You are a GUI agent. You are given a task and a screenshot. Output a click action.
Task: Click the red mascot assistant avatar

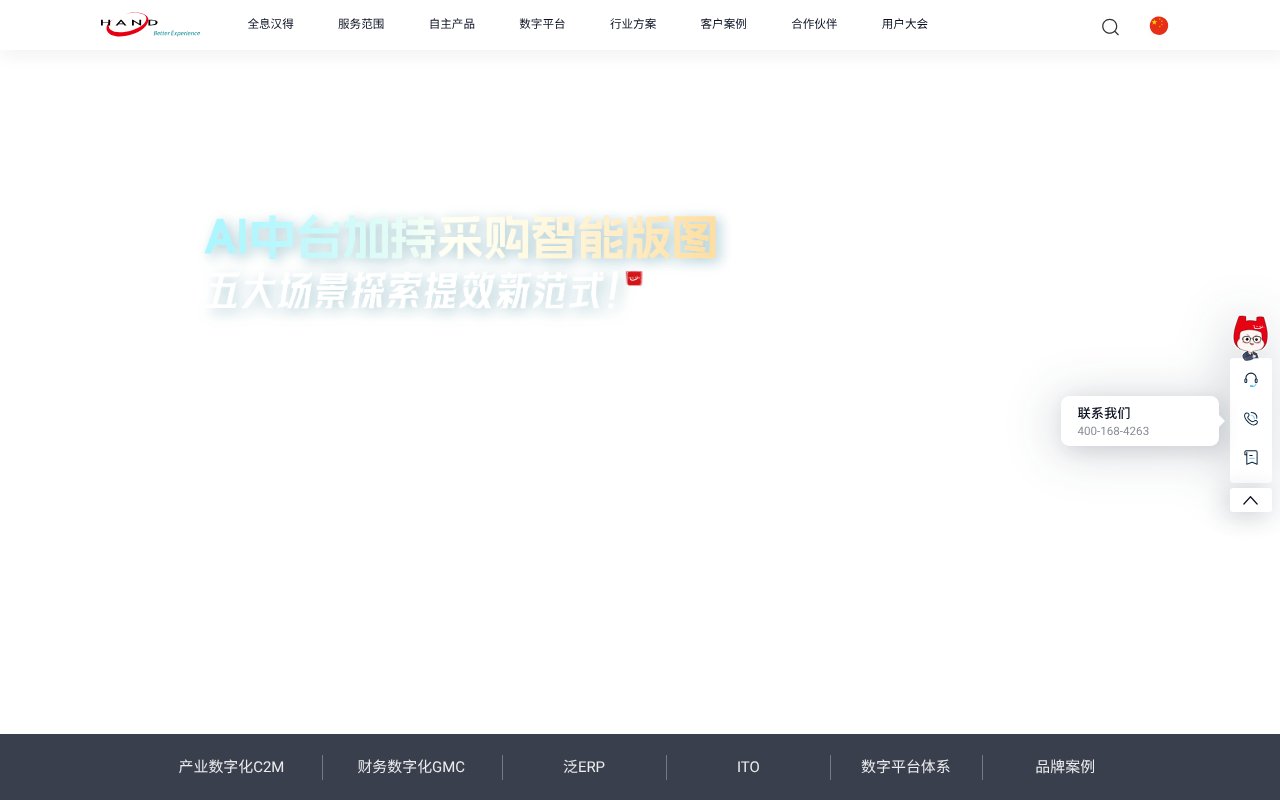(1251, 334)
